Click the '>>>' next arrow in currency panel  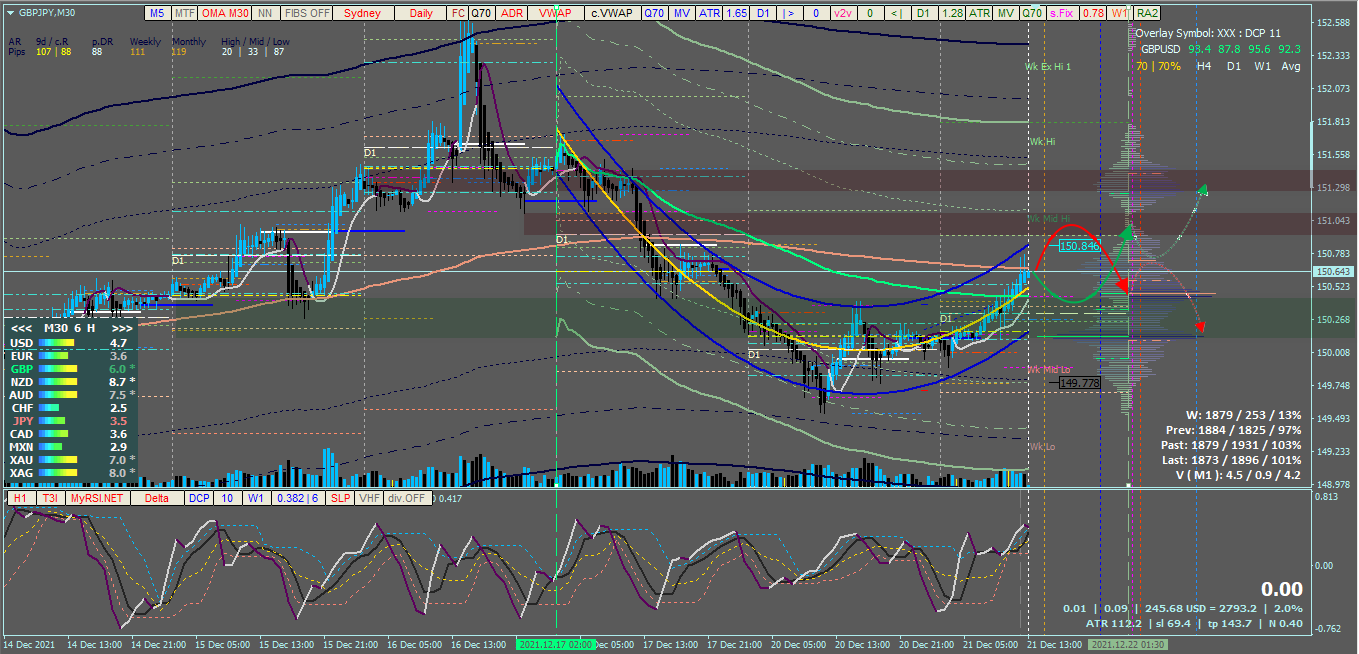(x=122, y=328)
